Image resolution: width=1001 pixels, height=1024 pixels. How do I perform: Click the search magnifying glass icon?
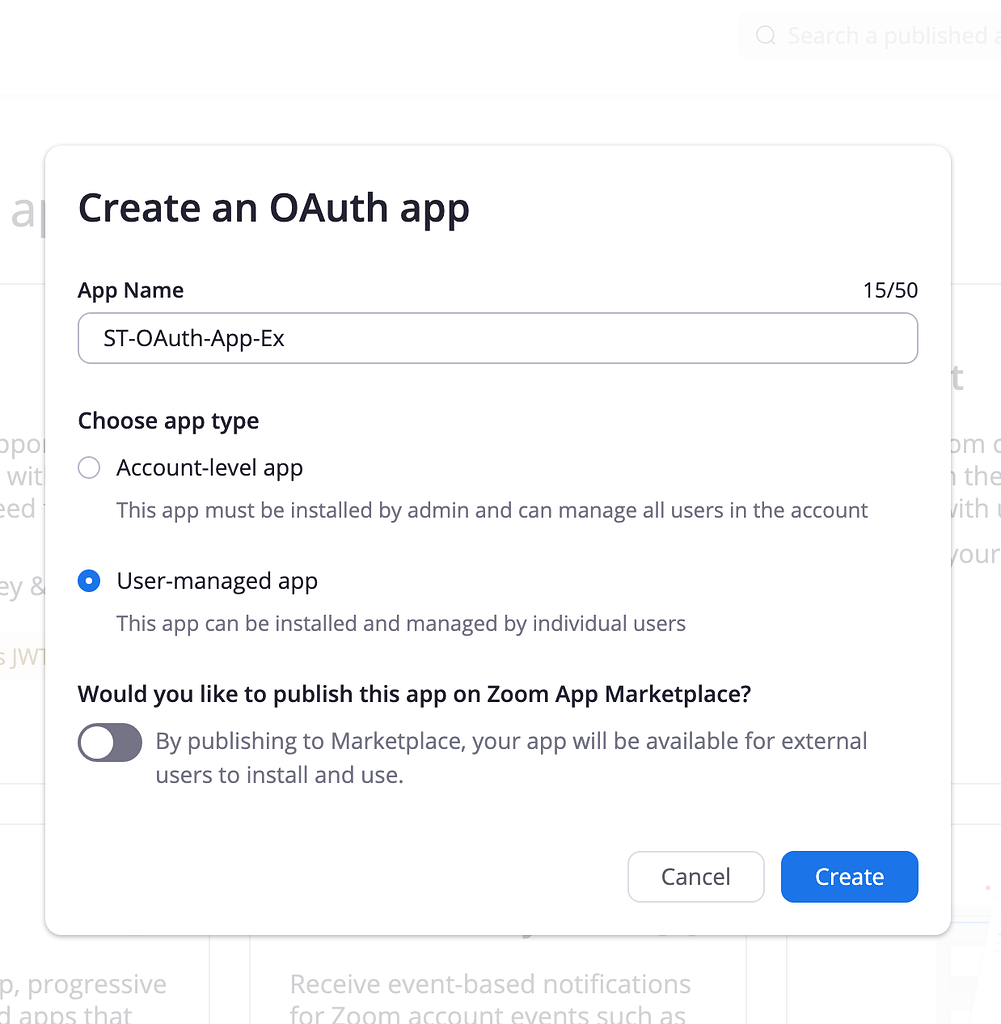click(x=765, y=35)
